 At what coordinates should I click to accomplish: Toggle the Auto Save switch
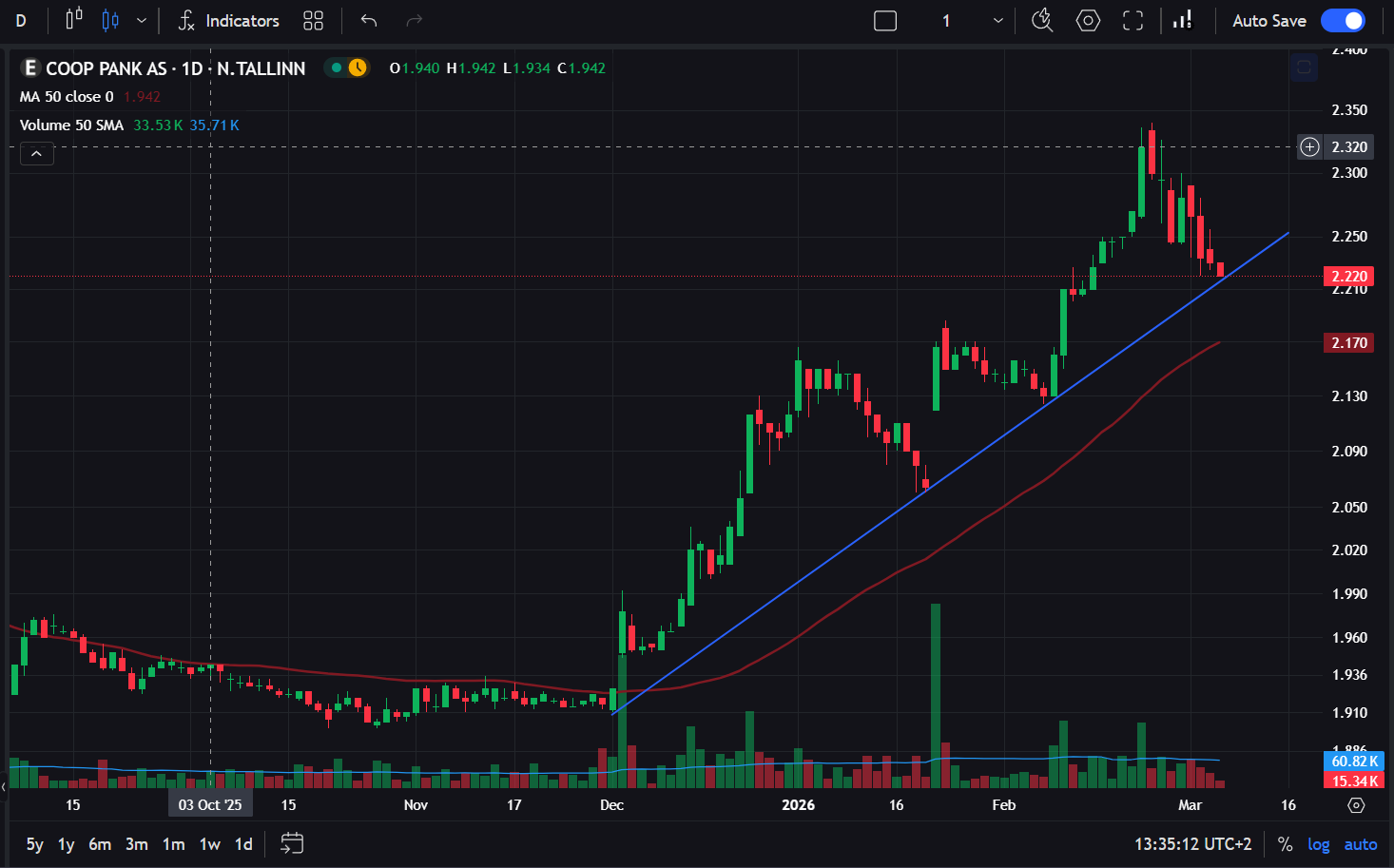click(1342, 21)
